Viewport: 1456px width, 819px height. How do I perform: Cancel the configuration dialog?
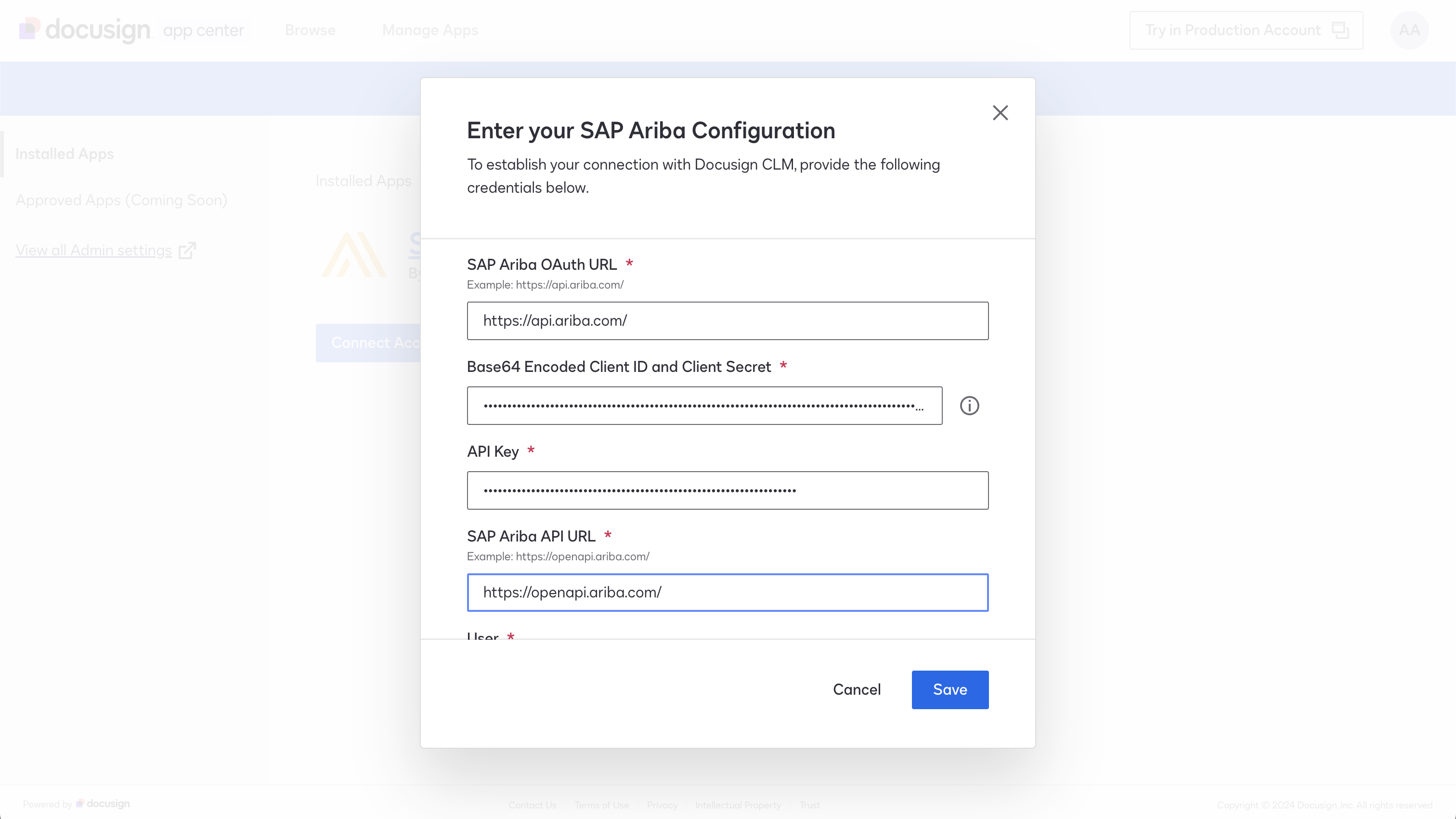[856, 689]
